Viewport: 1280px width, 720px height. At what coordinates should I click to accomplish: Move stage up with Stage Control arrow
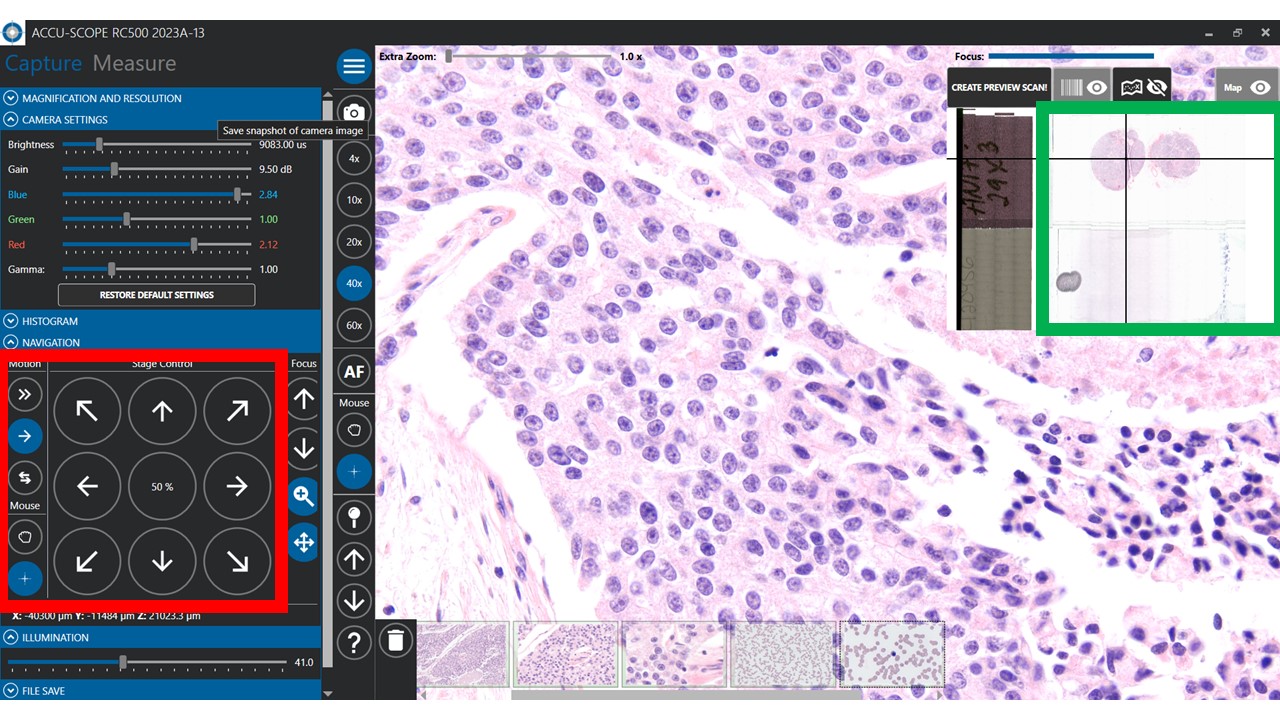click(162, 410)
